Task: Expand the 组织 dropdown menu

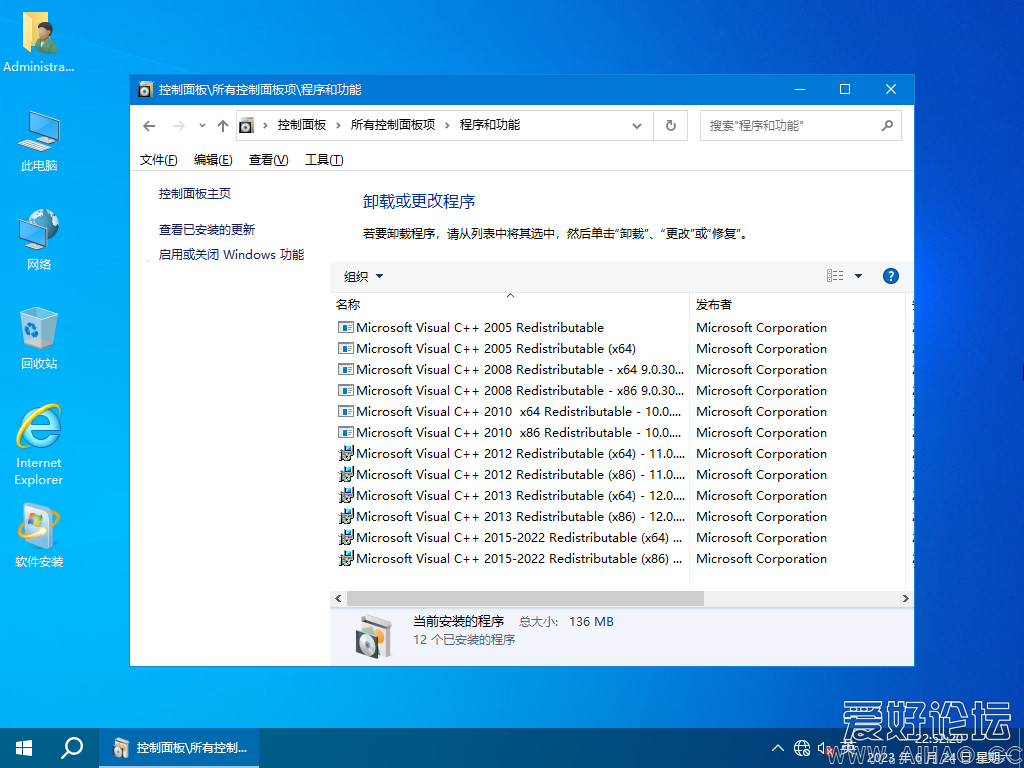Action: (x=363, y=276)
